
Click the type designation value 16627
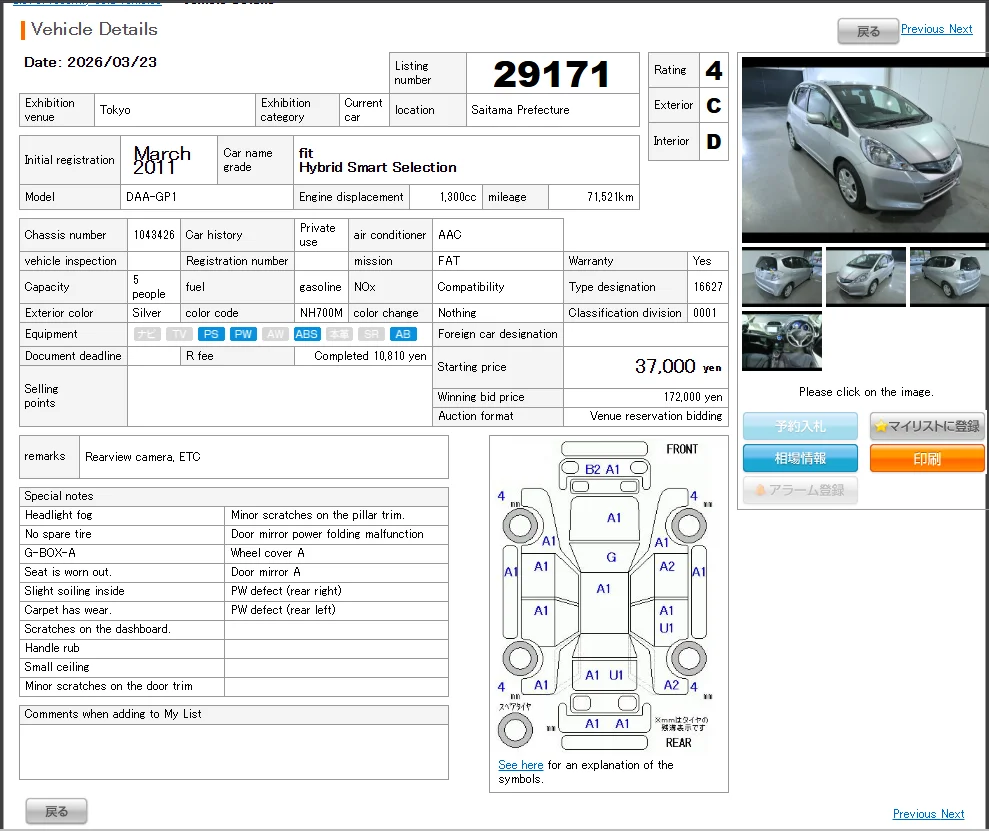click(x=708, y=287)
